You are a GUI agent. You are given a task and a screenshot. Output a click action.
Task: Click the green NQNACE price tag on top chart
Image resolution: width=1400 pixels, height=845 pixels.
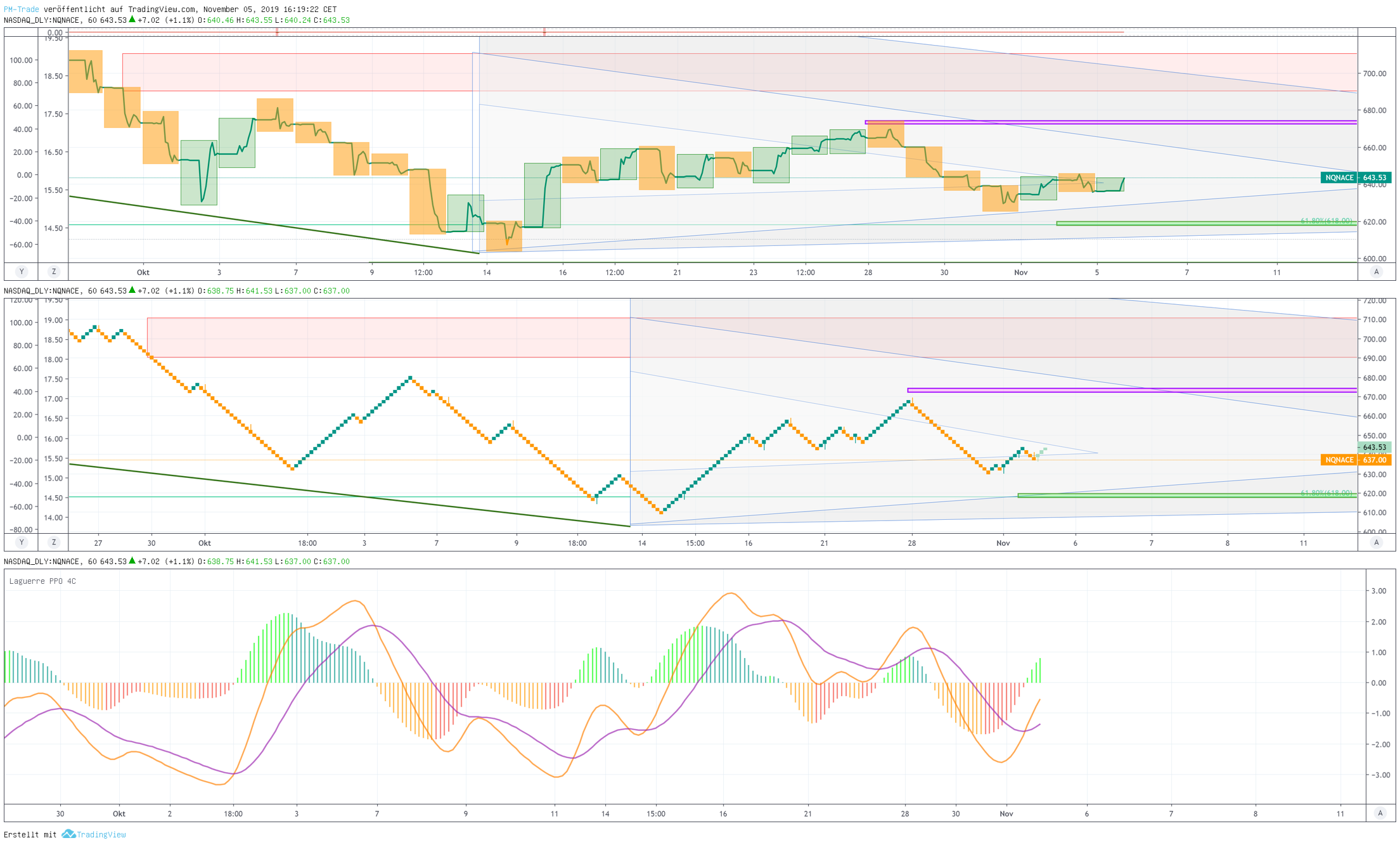pyautogui.click(x=1339, y=177)
